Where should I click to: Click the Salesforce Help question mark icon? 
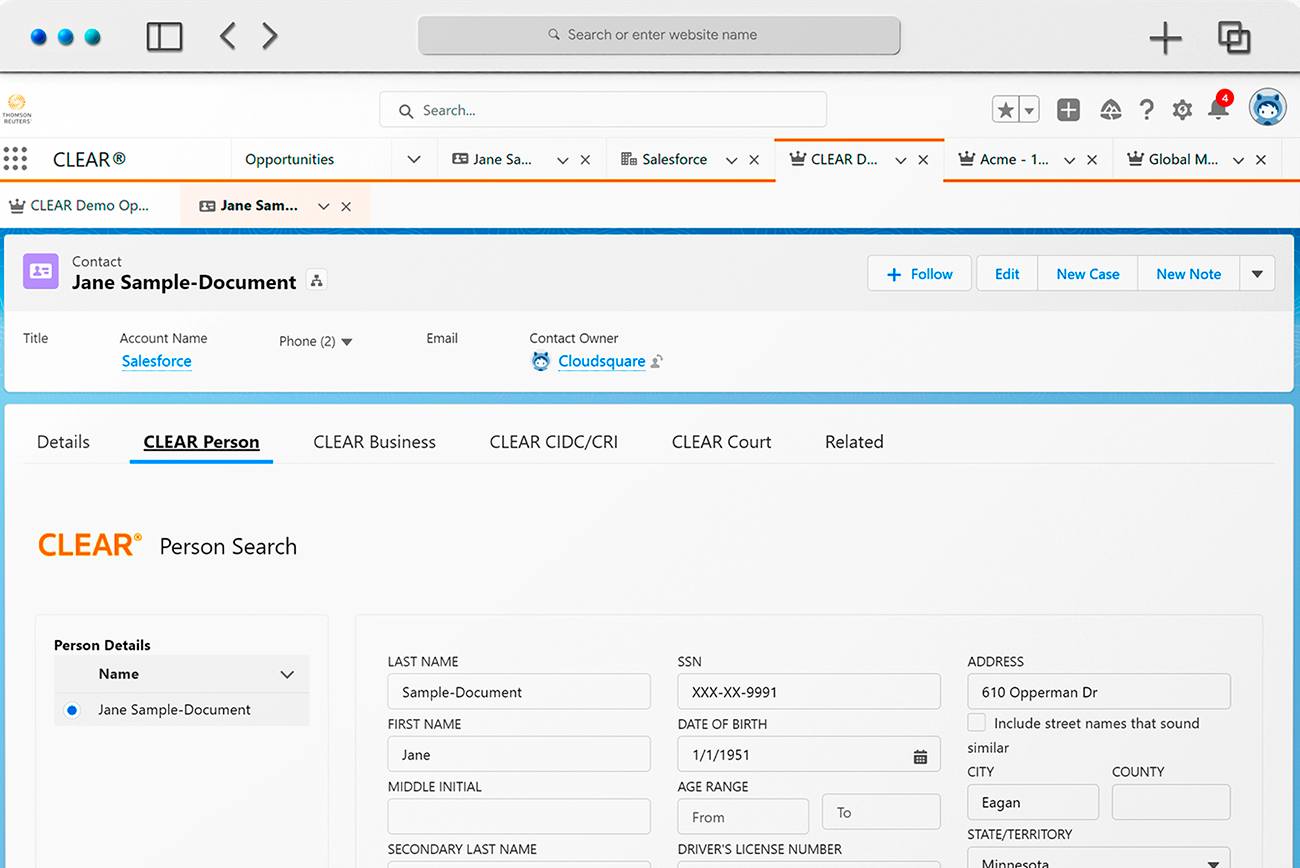click(1146, 110)
